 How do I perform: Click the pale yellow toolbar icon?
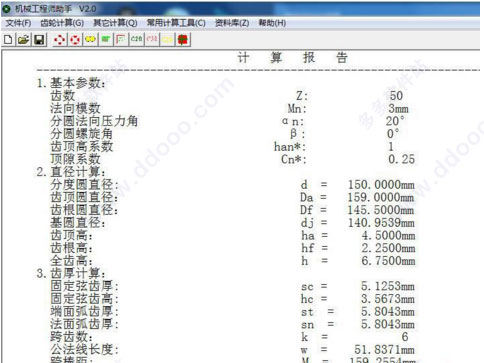point(167,40)
